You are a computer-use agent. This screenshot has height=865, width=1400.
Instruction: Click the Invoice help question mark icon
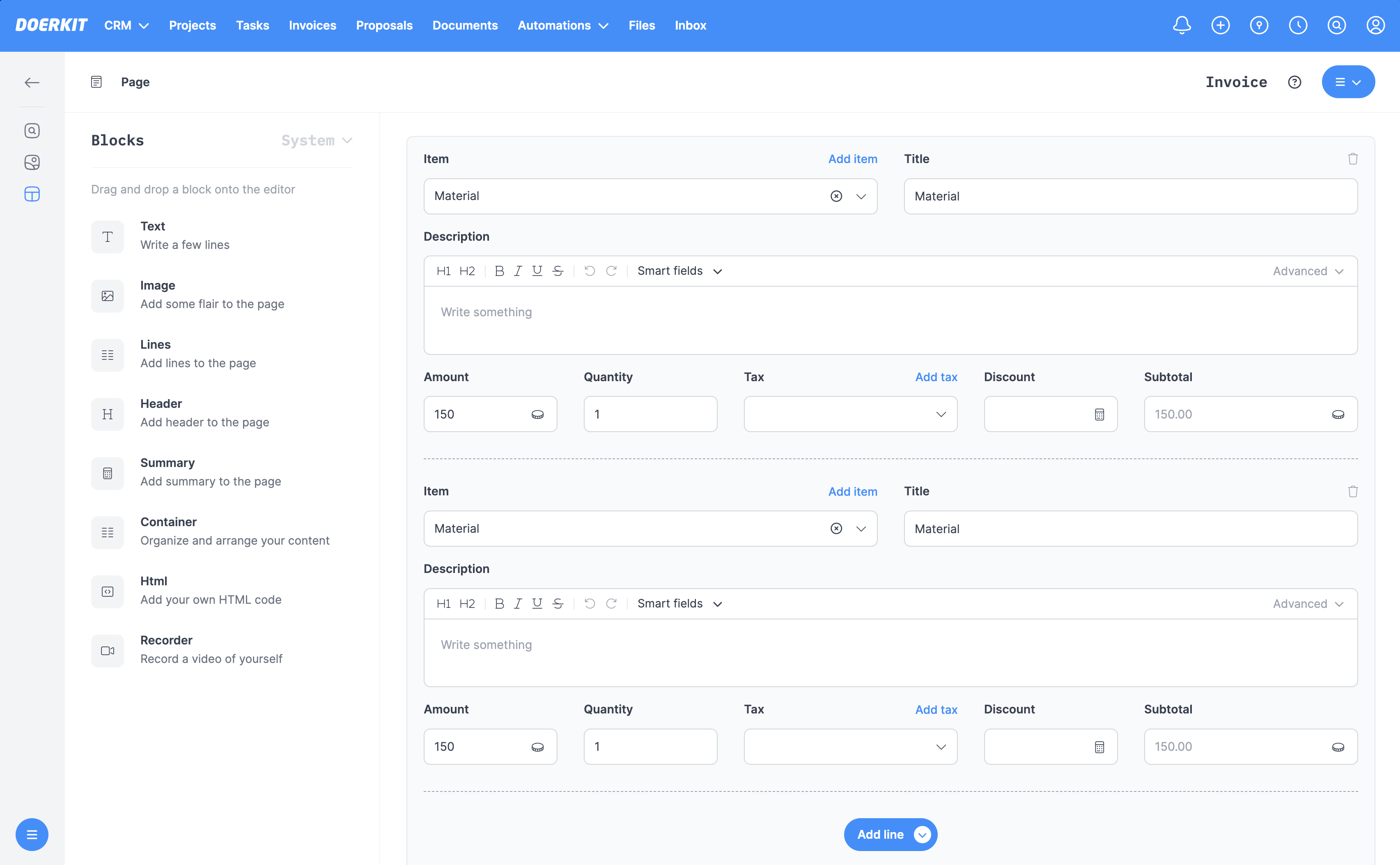click(x=1294, y=83)
